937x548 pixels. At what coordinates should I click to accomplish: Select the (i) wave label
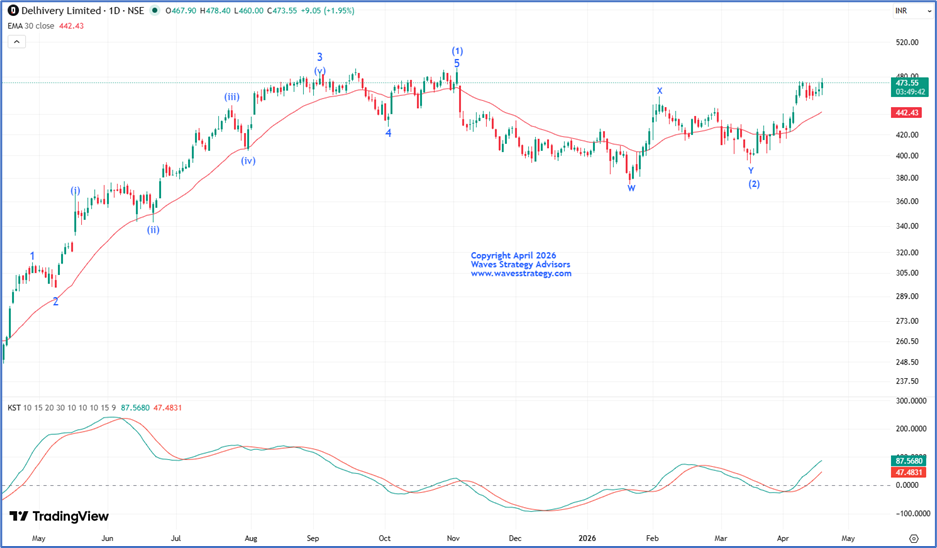[x=75, y=191]
